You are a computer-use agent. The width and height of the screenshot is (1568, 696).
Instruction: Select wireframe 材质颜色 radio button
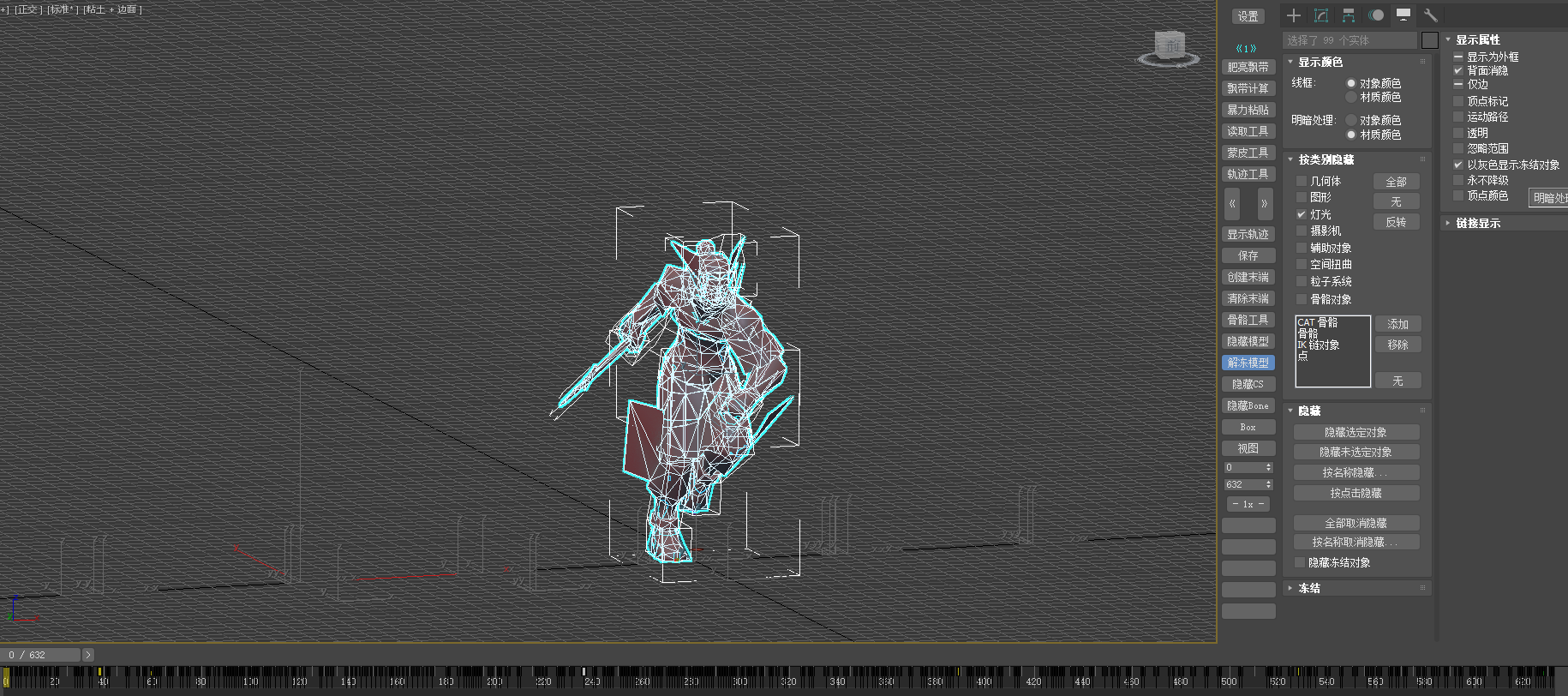click(x=1351, y=97)
